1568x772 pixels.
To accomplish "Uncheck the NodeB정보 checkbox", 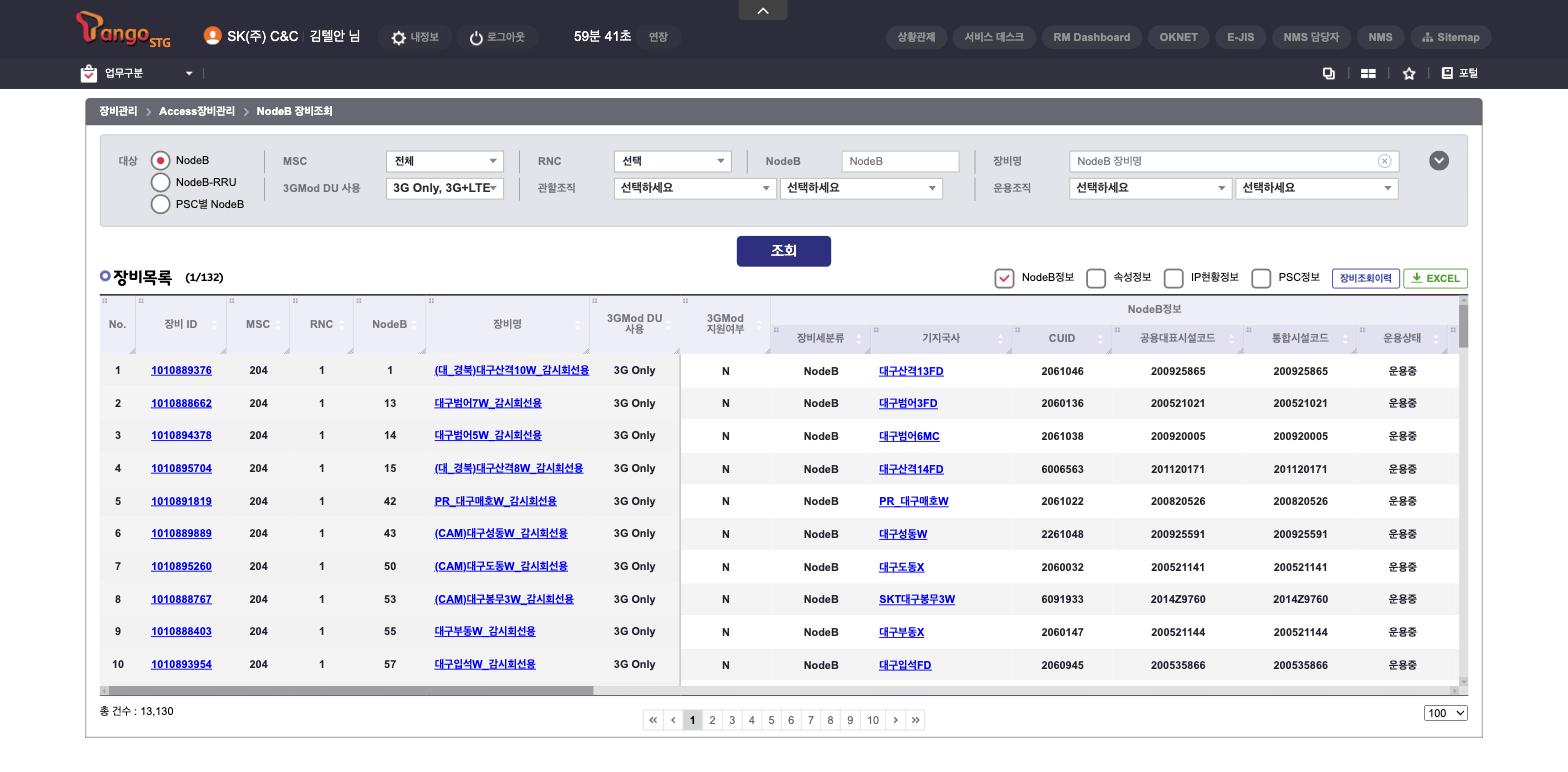I will point(1004,278).
